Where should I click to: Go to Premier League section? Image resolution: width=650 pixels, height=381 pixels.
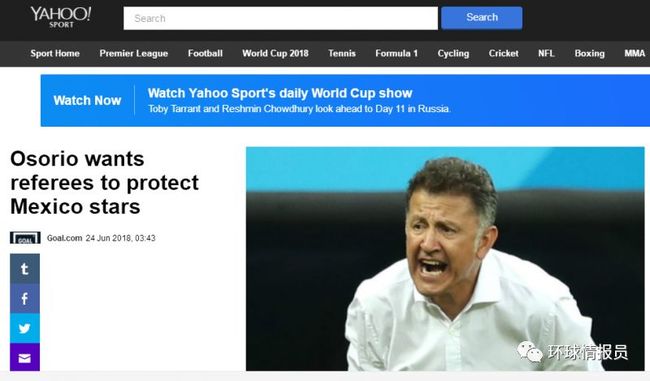pos(133,53)
